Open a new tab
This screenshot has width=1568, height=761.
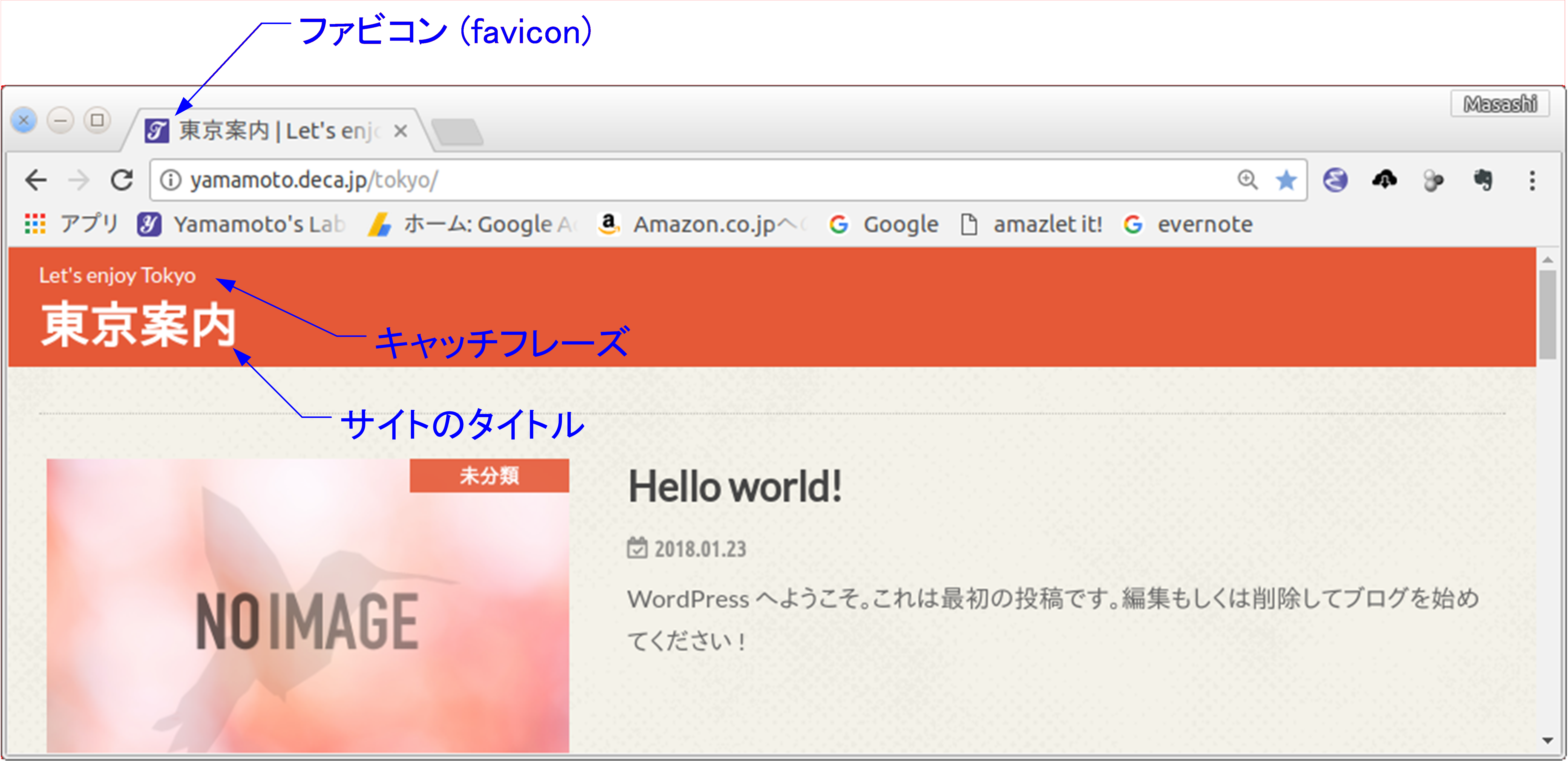(x=457, y=132)
